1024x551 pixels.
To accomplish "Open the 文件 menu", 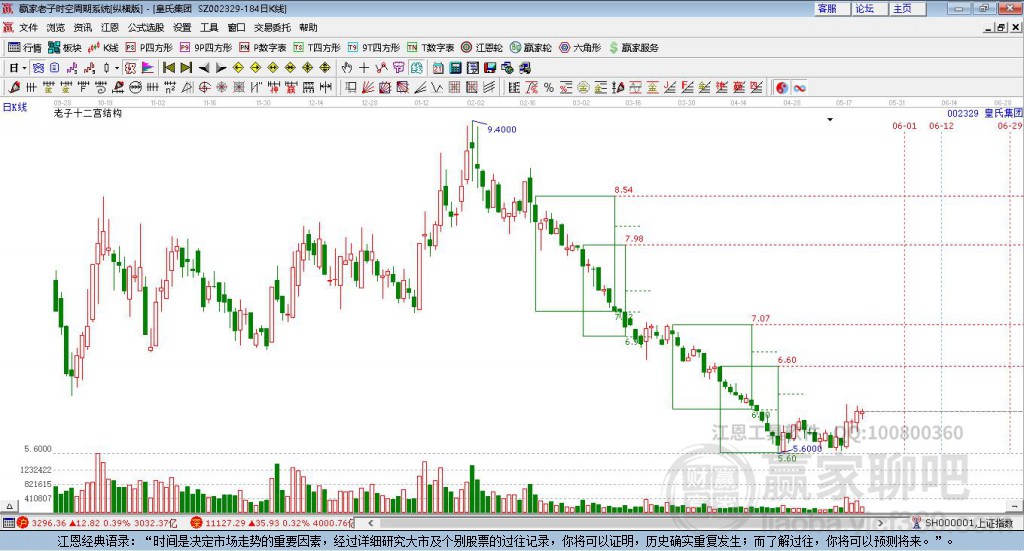I will coord(29,27).
